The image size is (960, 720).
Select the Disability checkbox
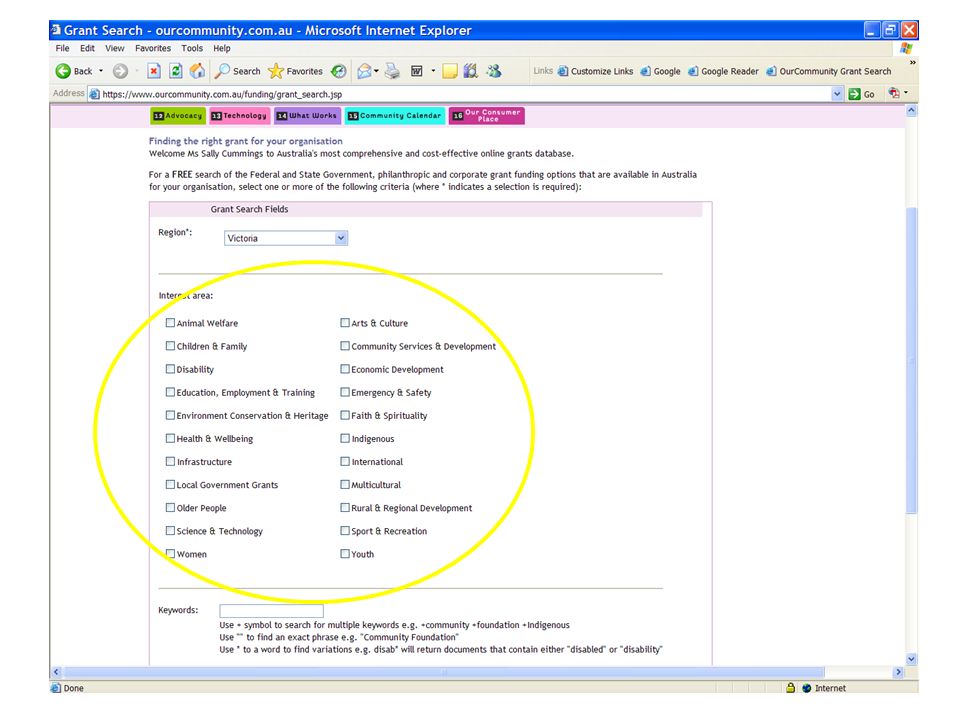pyautogui.click(x=170, y=369)
